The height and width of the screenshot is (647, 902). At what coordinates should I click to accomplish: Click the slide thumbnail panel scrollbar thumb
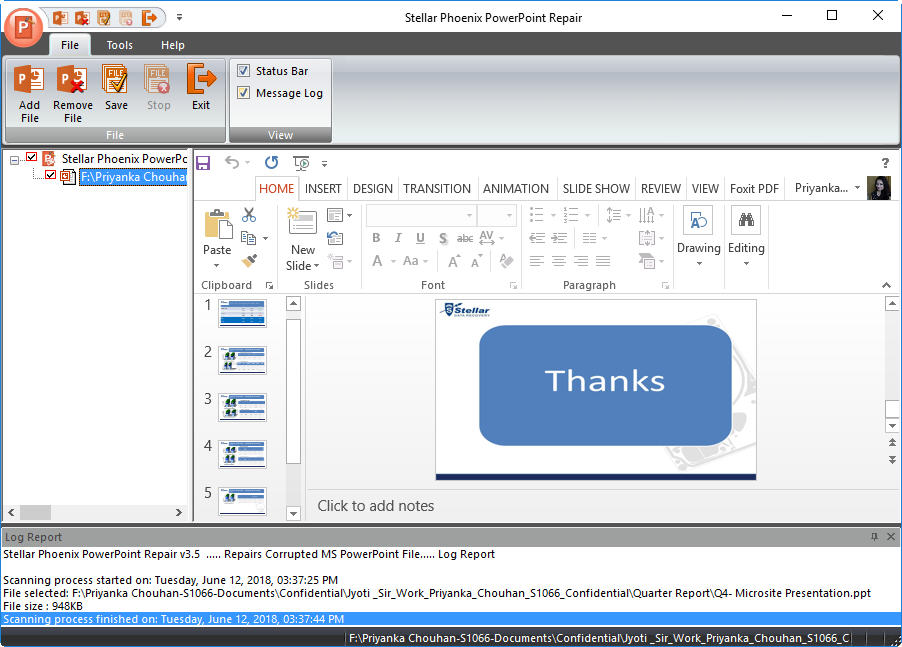(x=293, y=391)
